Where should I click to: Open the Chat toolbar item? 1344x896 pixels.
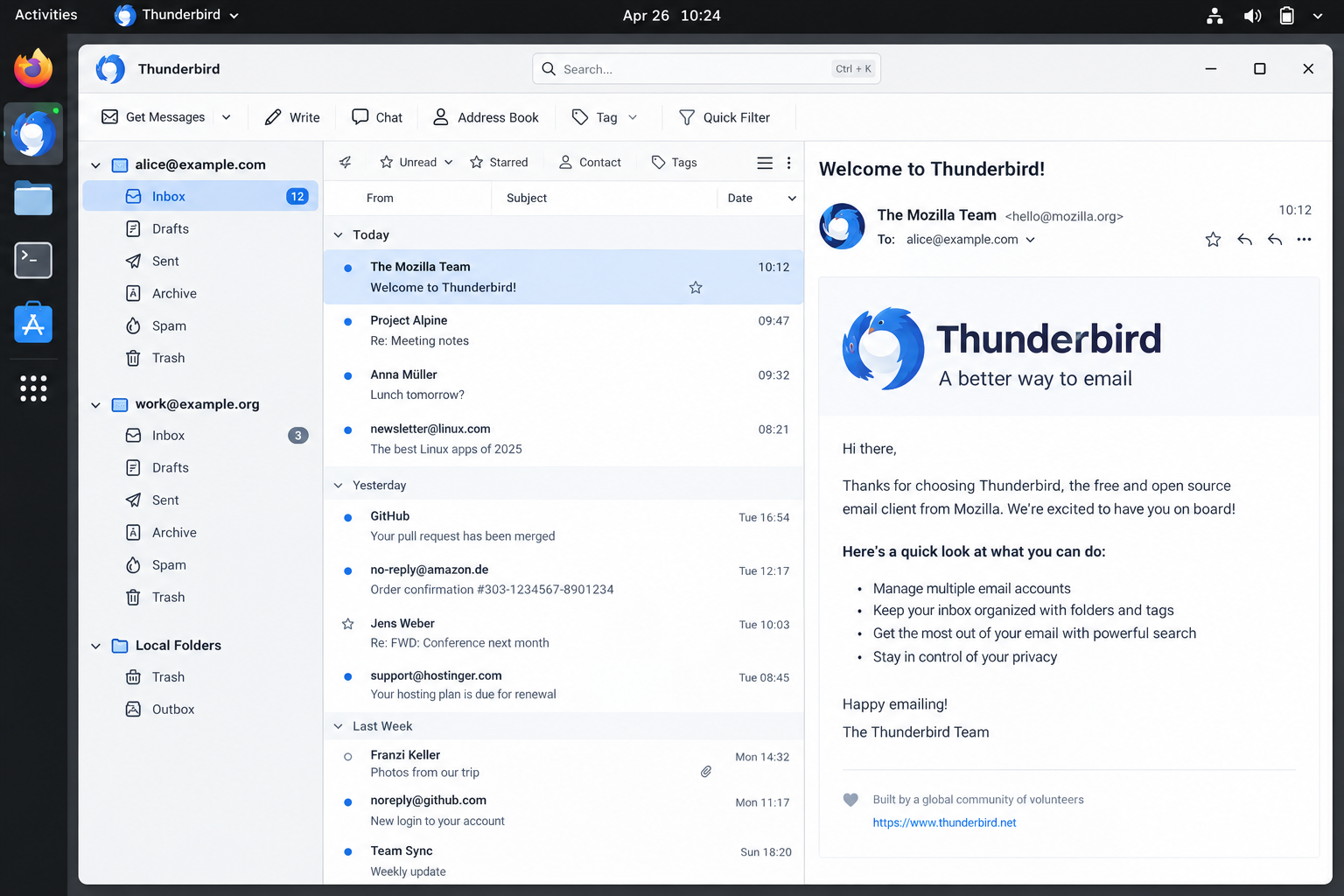click(377, 117)
